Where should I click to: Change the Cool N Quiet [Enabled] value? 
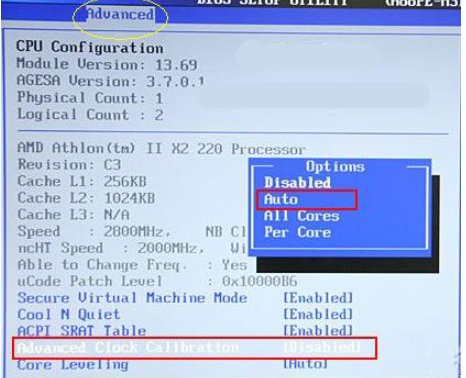click(318, 314)
